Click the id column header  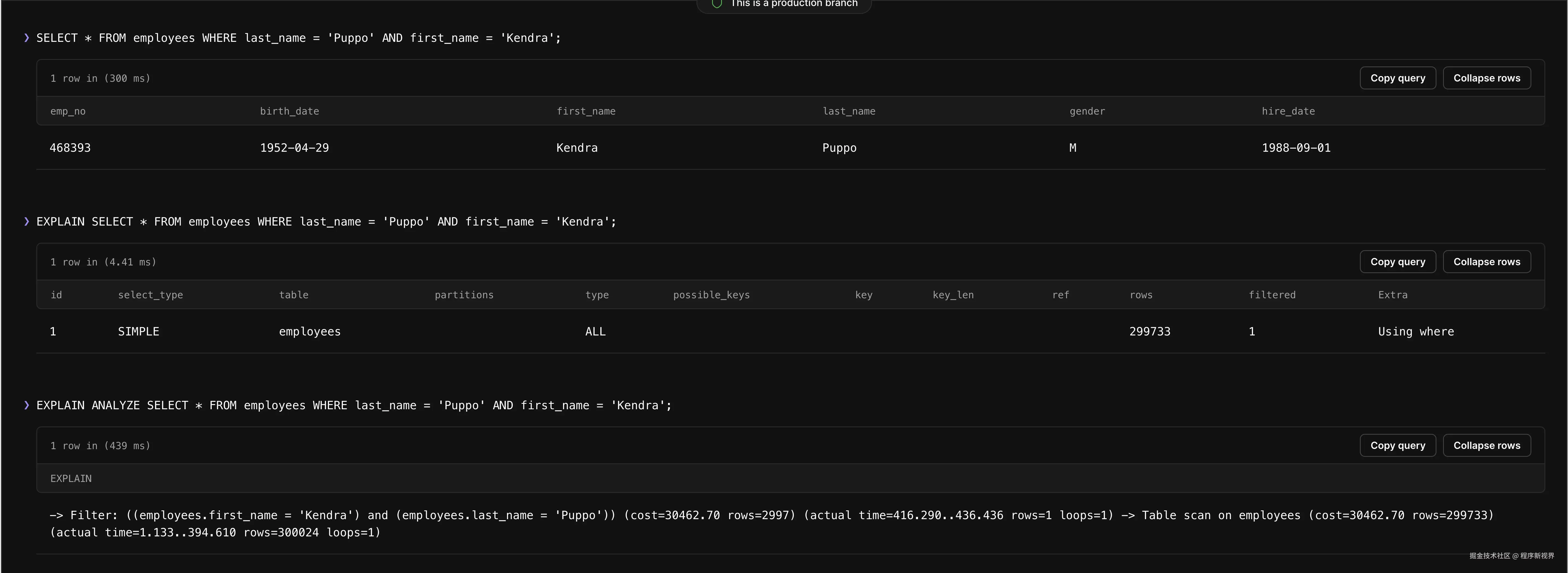coord(56,295)
